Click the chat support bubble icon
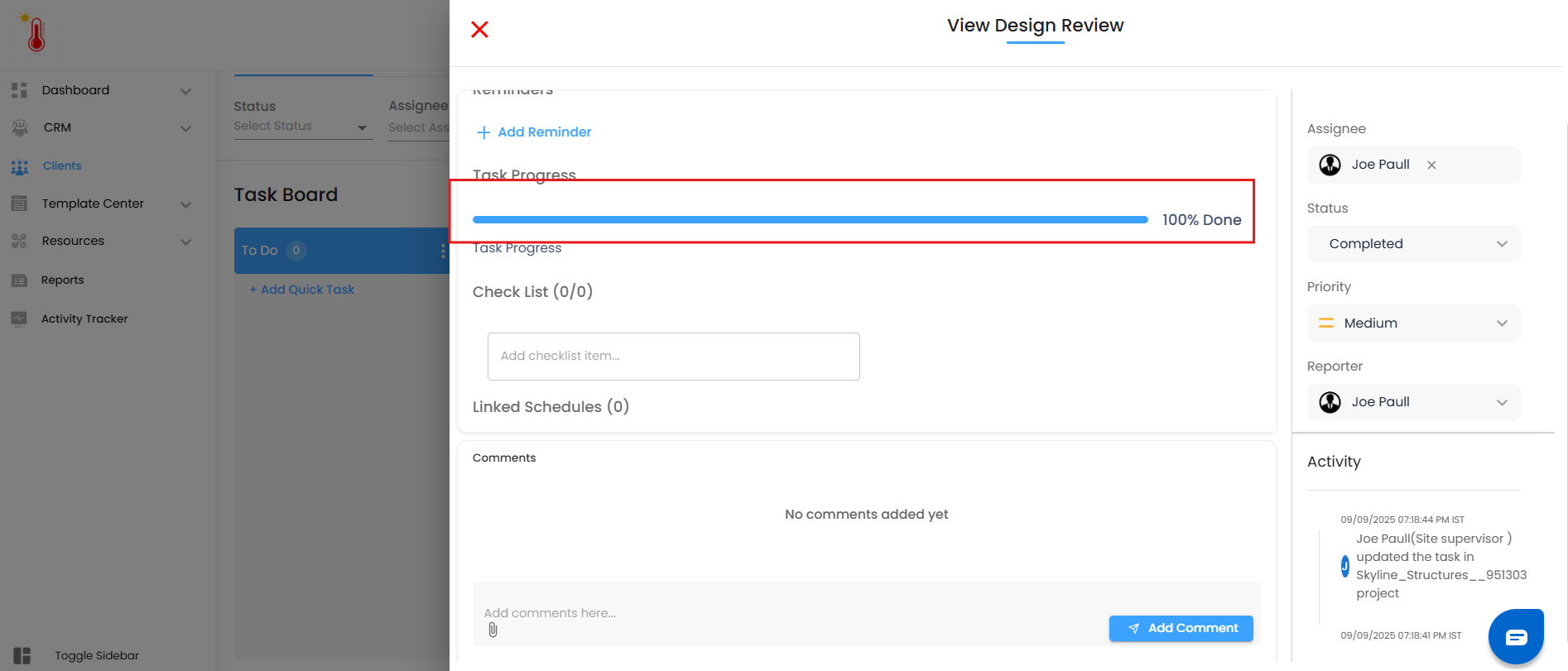 [1516, 636]
